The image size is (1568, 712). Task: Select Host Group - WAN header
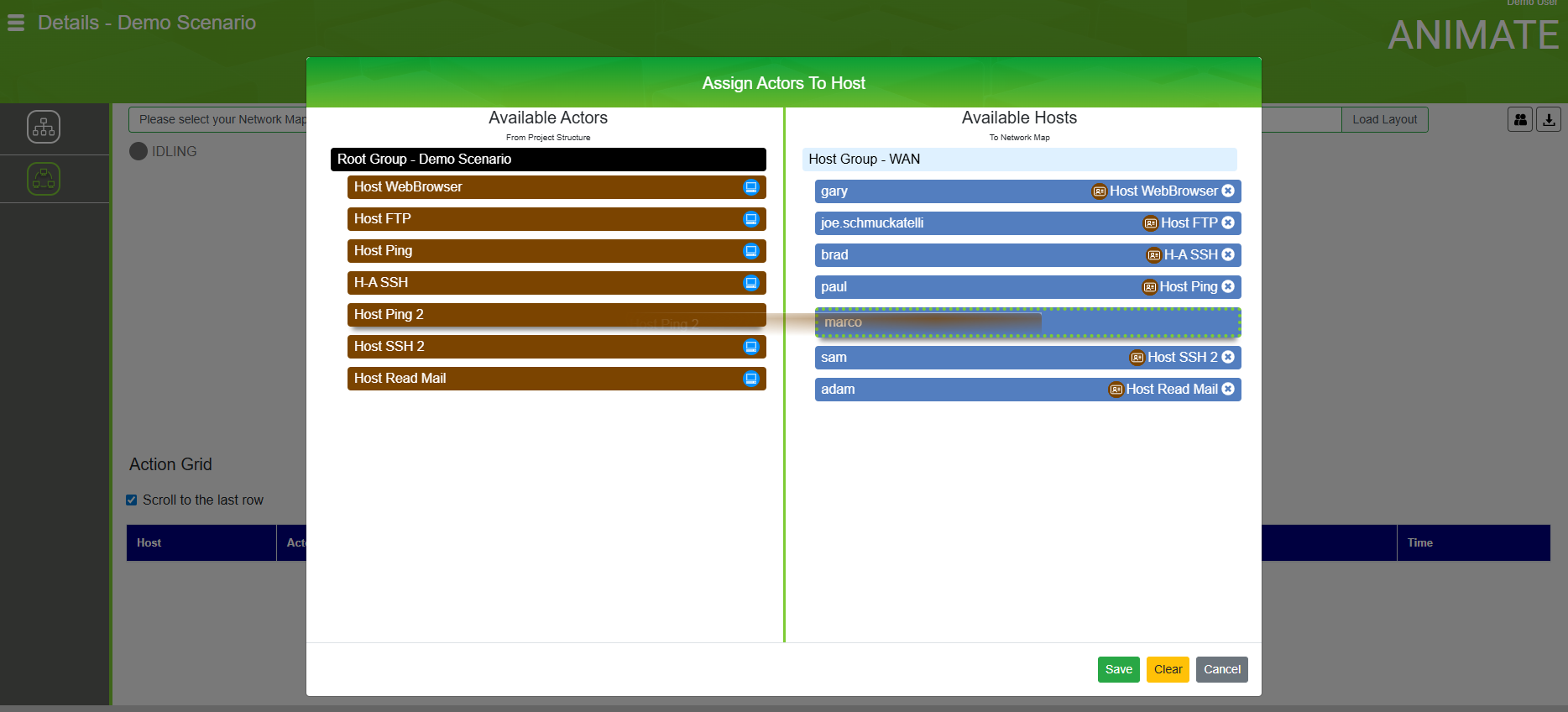point(1018,160)
